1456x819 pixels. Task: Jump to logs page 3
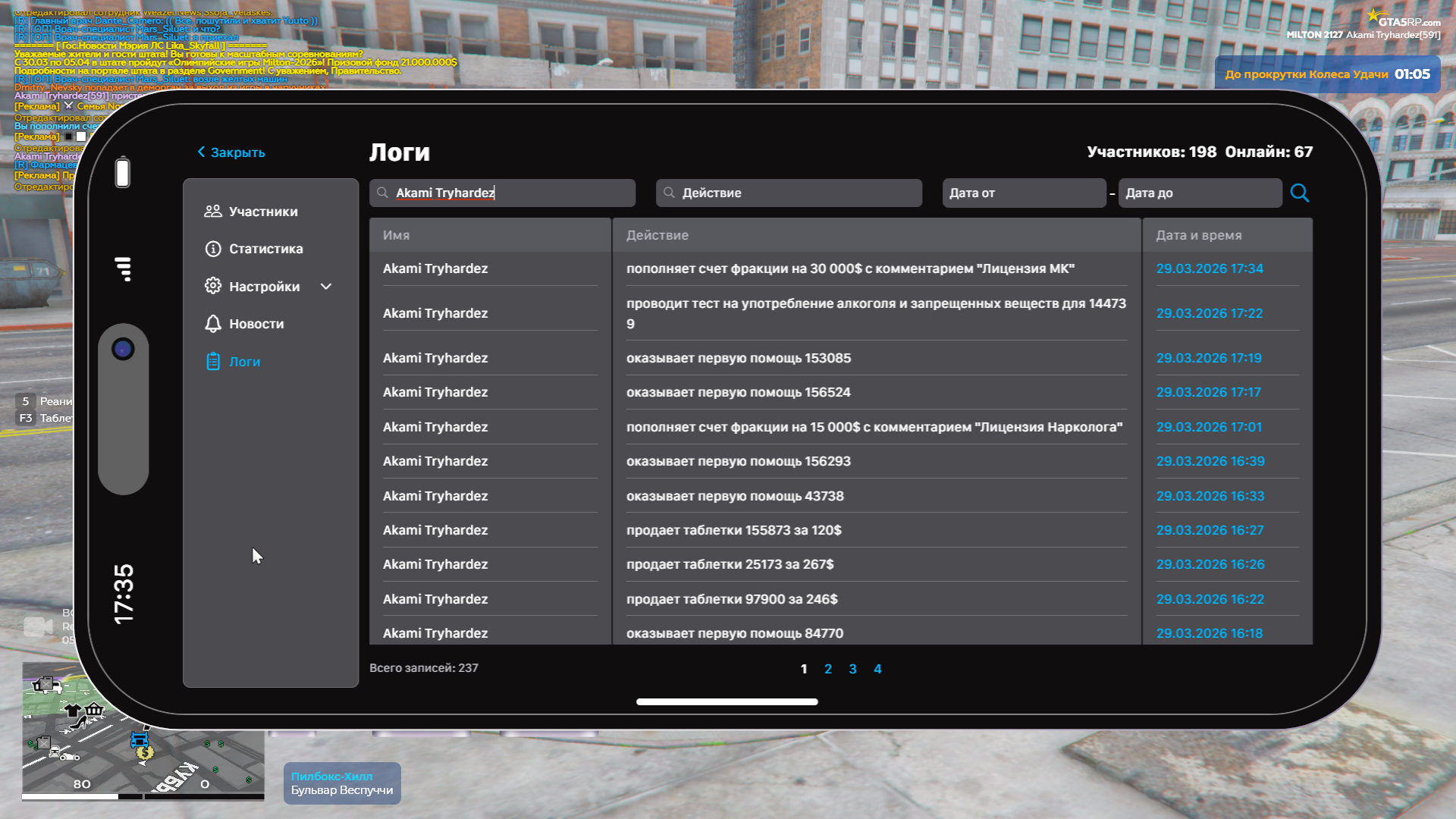(x=852, y=669)
